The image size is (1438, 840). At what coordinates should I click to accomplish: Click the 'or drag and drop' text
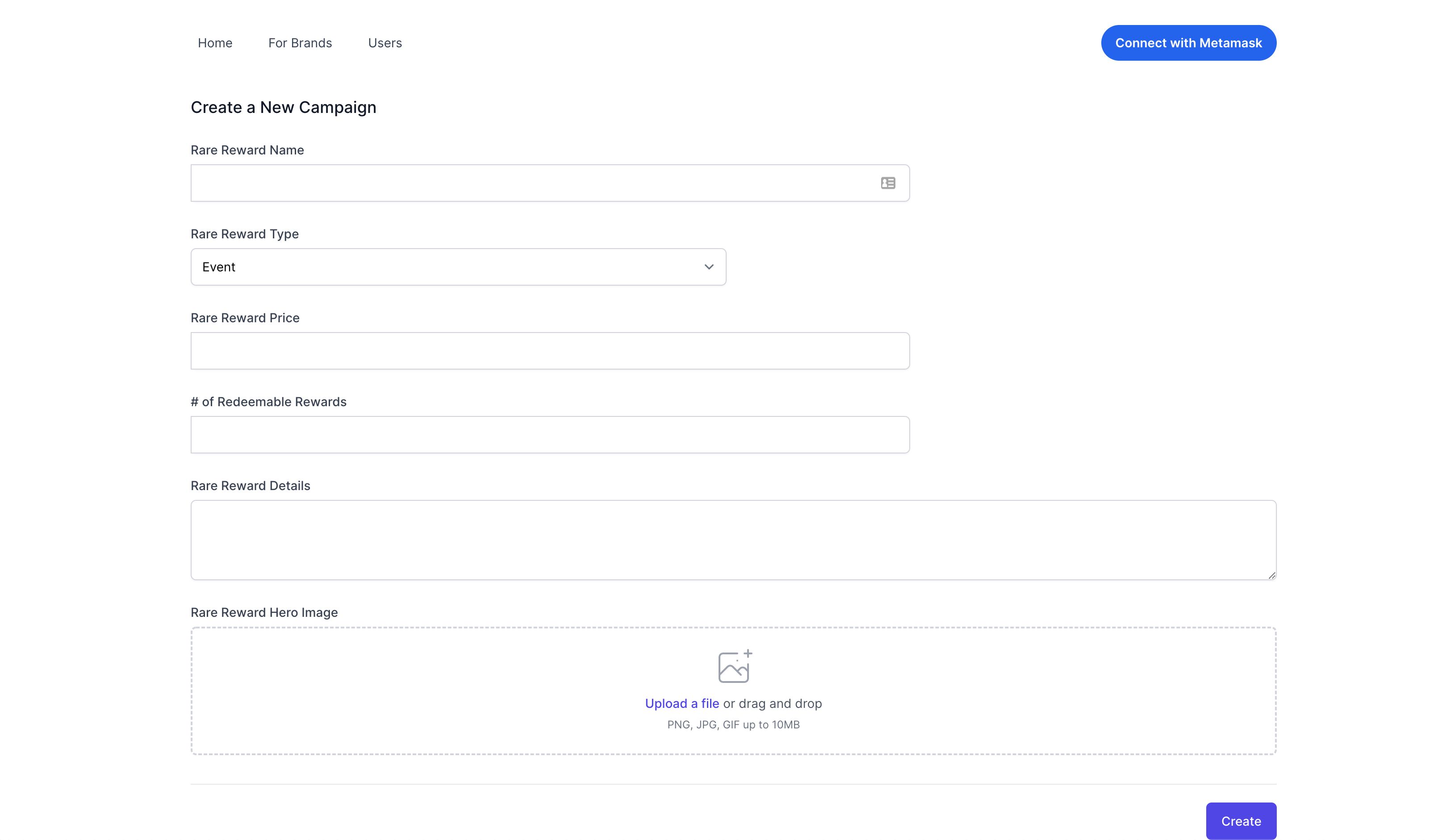pos(773,704)
